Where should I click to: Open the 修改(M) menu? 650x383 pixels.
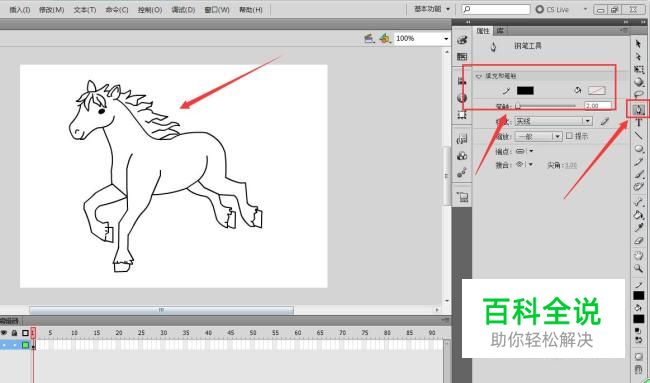(x=51, y=10)
